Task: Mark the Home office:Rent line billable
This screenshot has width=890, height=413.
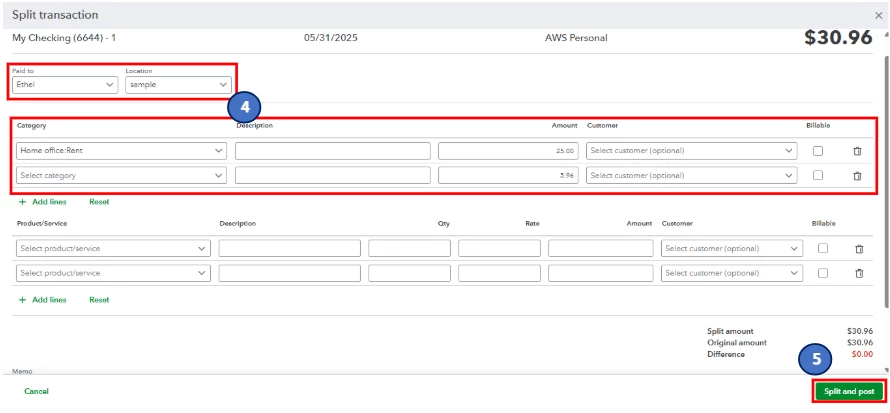Action: (x=817, y=151)
